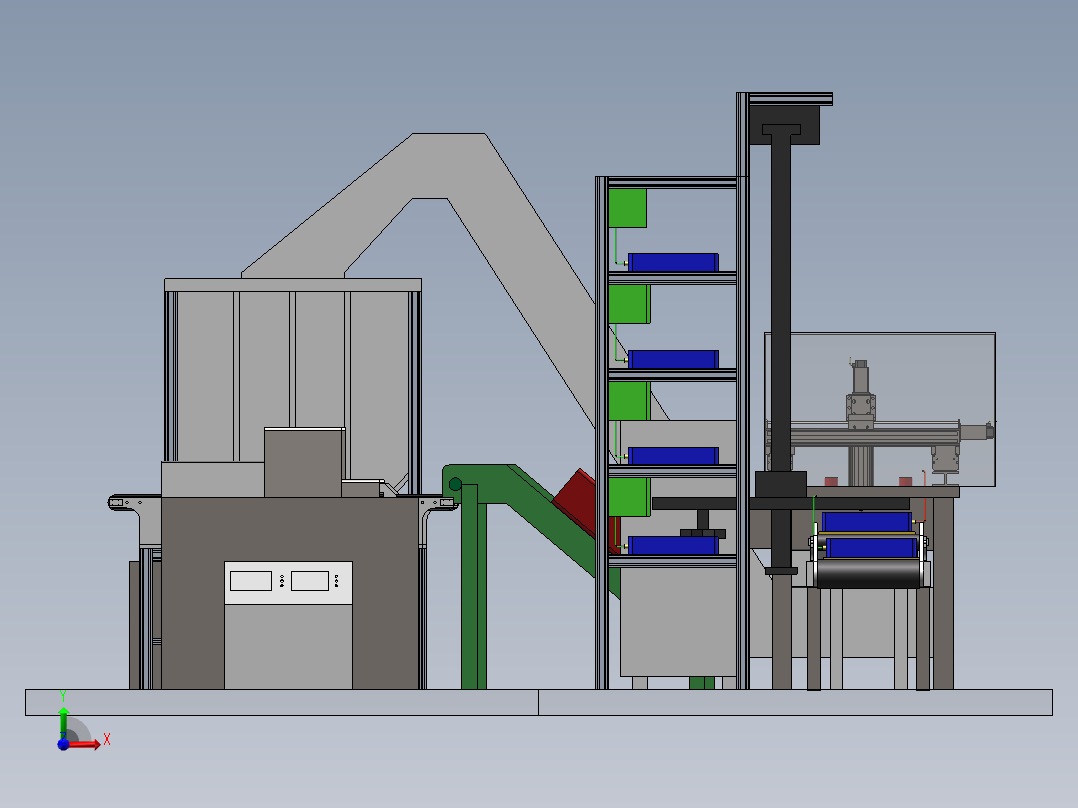
Task: Select the topmost blue tray in the rack
Action: [x=673, y=262]
